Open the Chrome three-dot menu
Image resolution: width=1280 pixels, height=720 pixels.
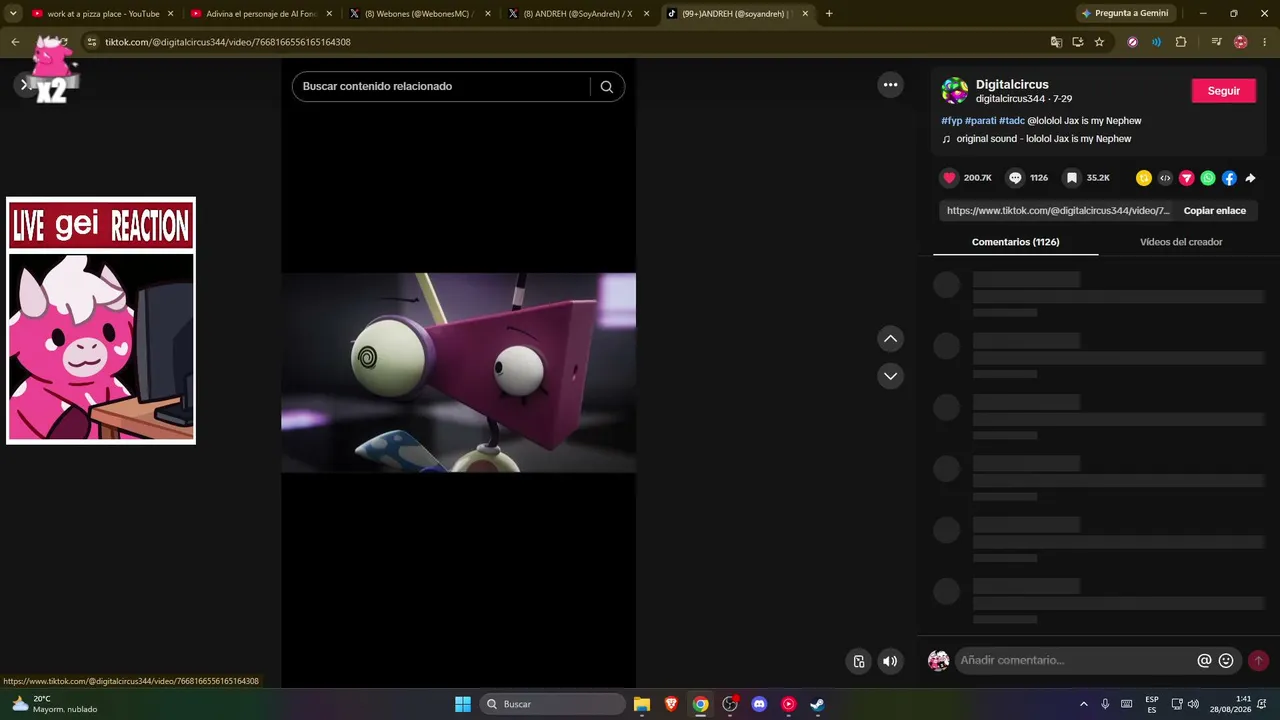coord(1265,42)
